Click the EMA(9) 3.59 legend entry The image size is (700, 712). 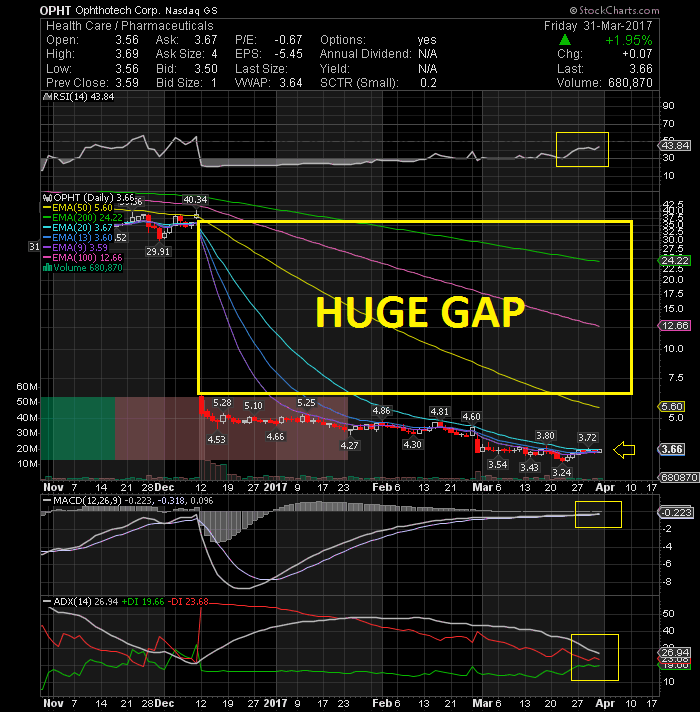tap(75, 247)
